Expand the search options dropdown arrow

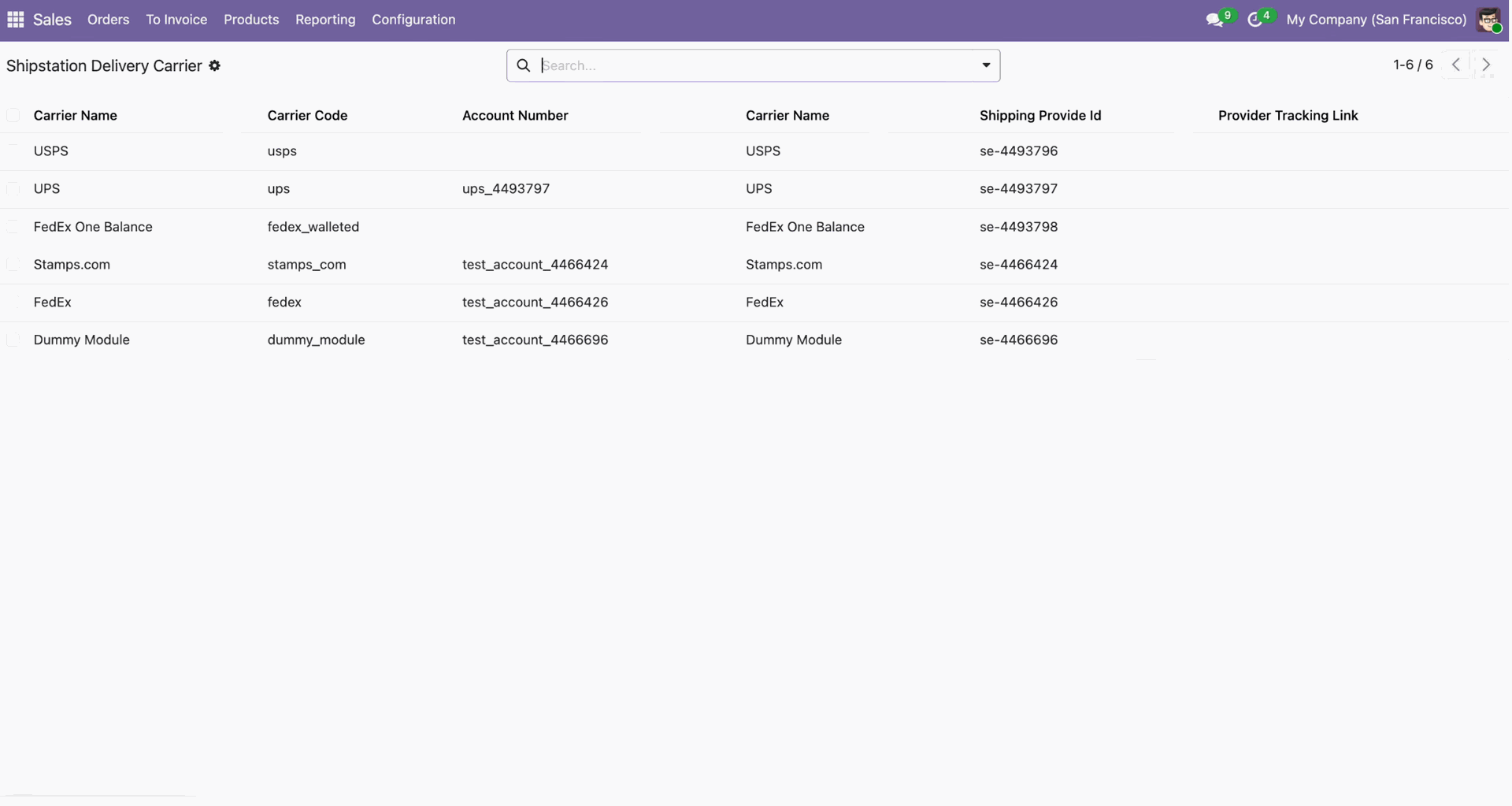tap(985, 65)
